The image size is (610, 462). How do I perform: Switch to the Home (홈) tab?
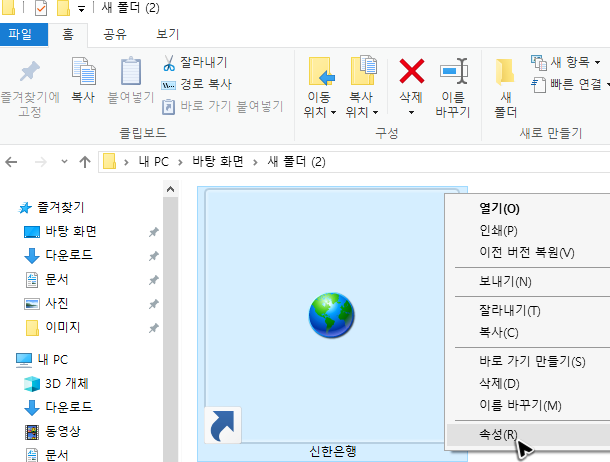pyautogui.click(x=68, y=34)
